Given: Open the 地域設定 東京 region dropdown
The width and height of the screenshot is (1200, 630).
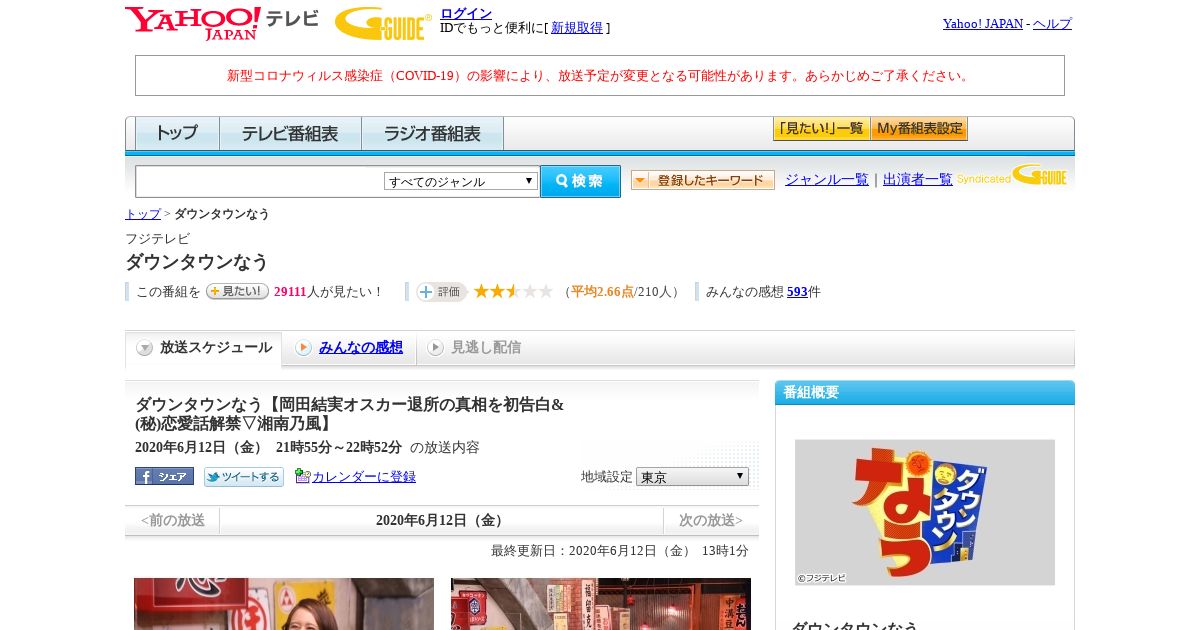Looking at the screenshot, I should pyautogui.click(x=692, y=477).
